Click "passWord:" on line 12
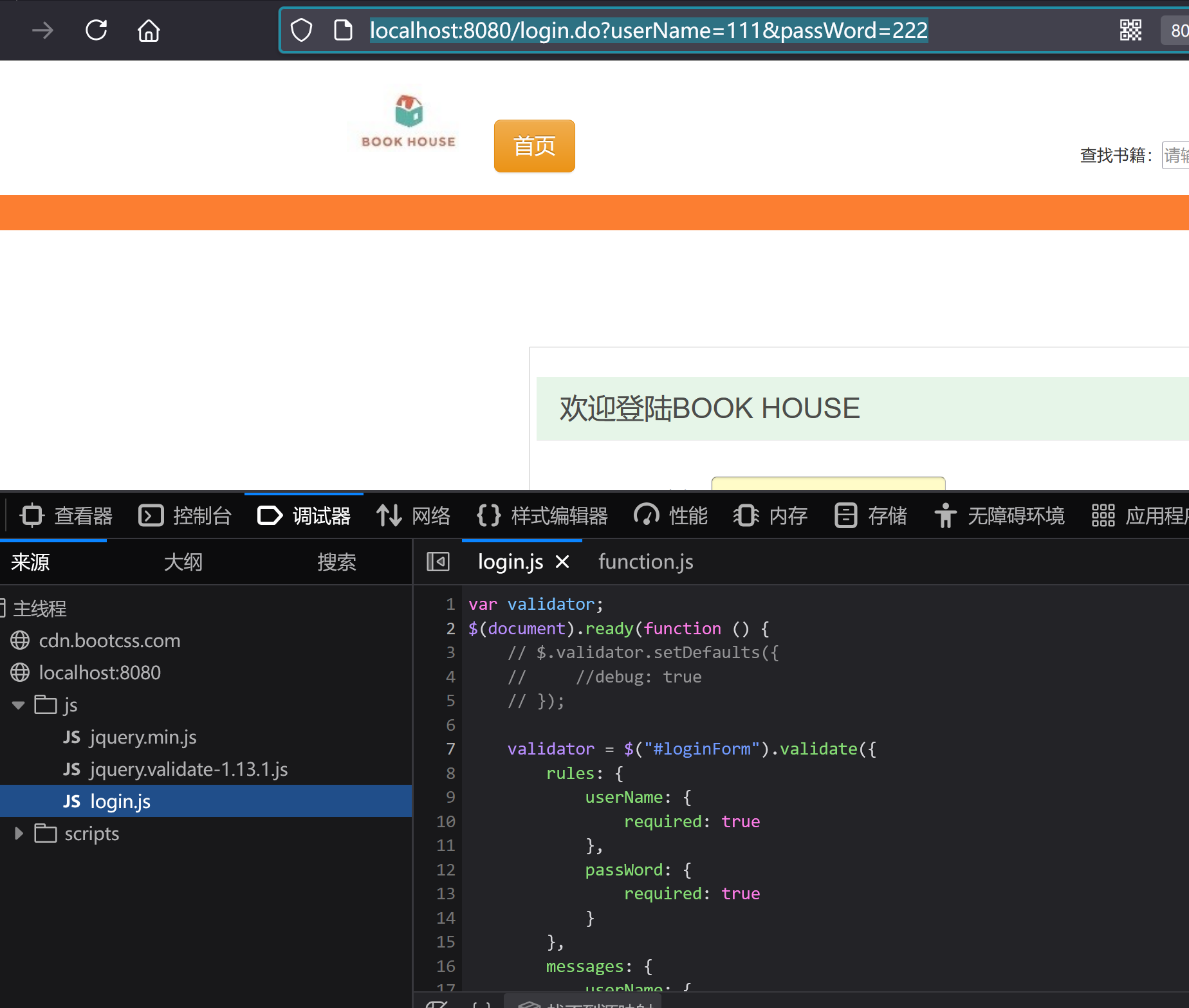Viewport: 1189px width, 1008px height. (x=628, y=870)
